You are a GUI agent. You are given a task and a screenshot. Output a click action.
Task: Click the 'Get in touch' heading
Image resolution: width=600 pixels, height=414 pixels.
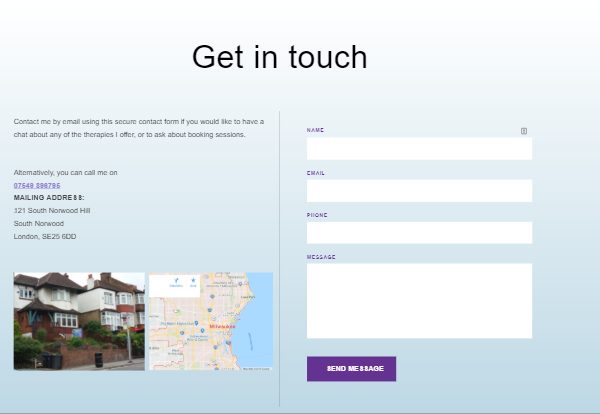click(x=280, y=57)
